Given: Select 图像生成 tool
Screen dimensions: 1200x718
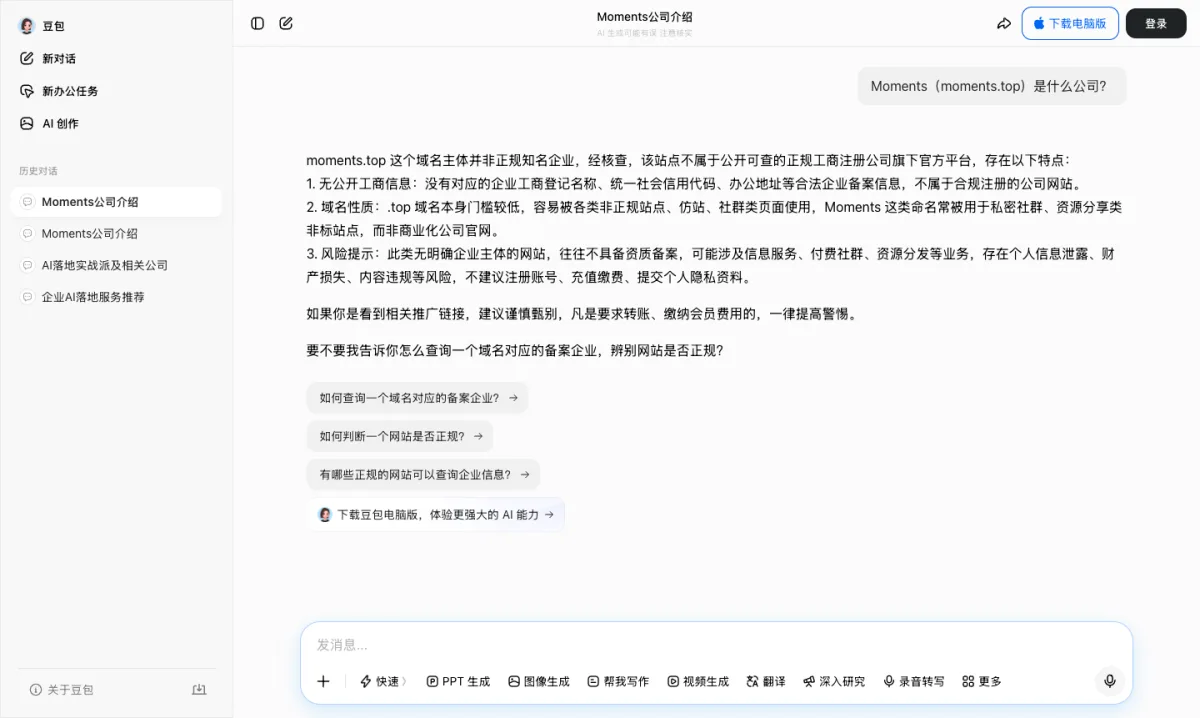Looking at the screenshot, I should click(x=538, y=681).
